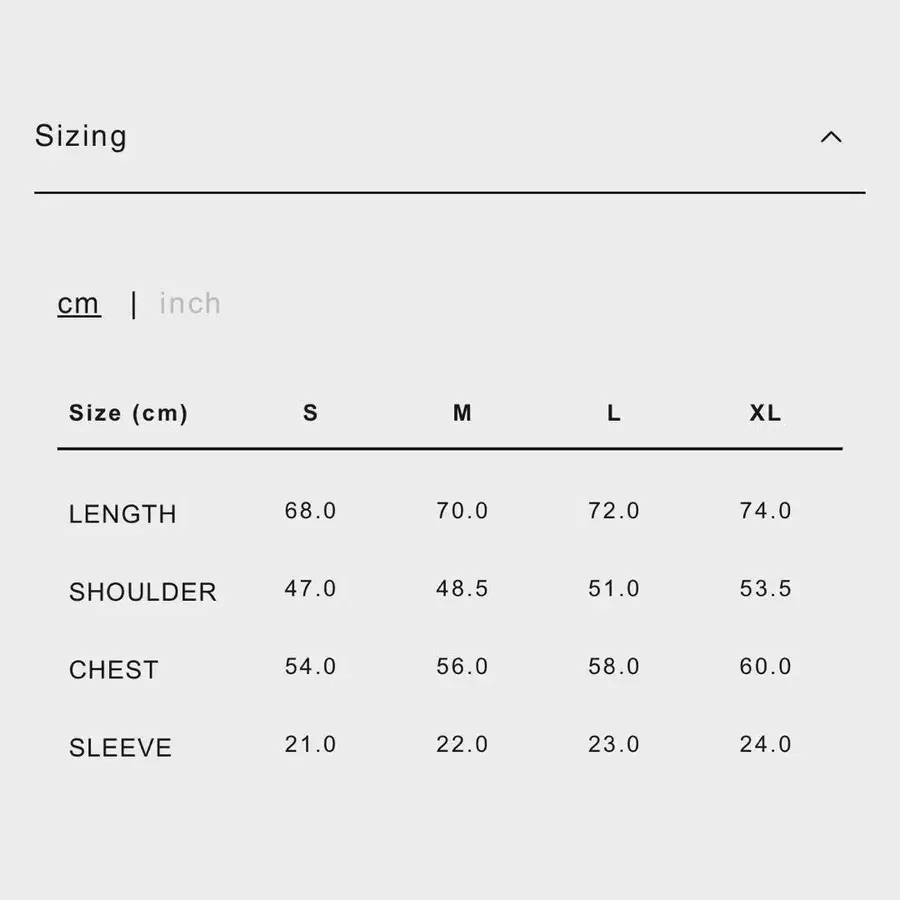
Task: Click the 58.0 chest value for L
Action: pyautogui.click(x=614, y=667)
